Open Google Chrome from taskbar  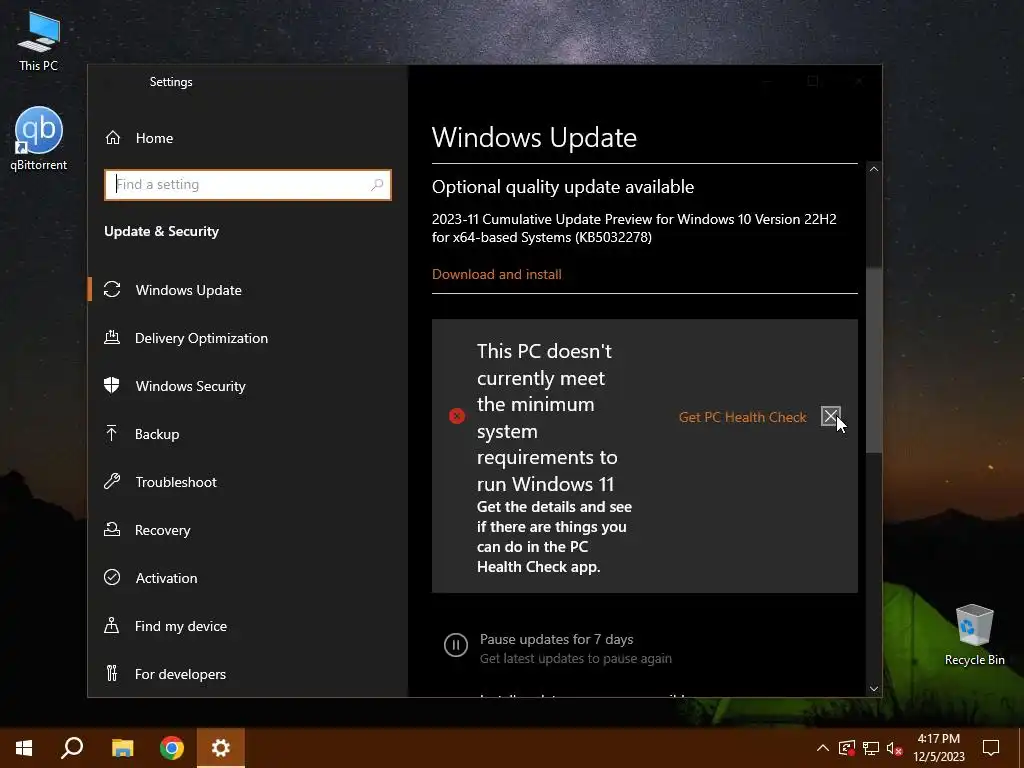172,748
